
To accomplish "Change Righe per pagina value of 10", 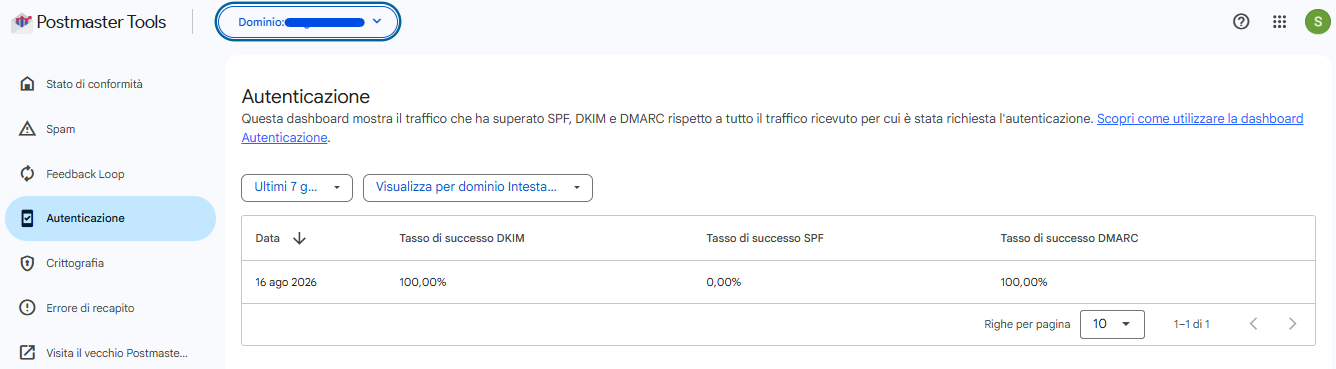I will (1112, 324).
